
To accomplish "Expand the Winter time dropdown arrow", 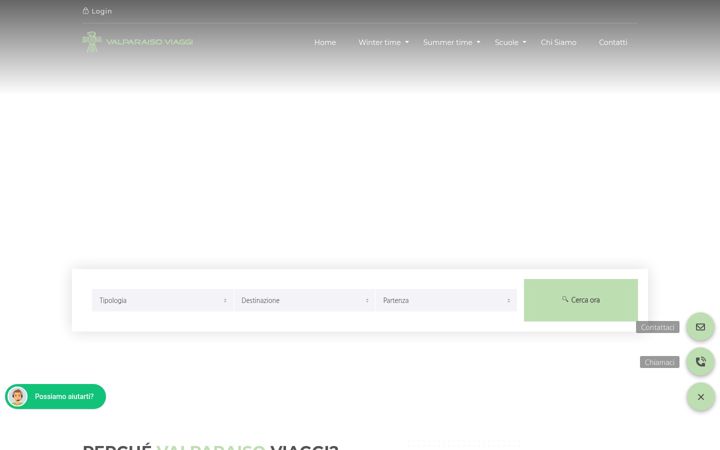I will (x=407, y=42).
